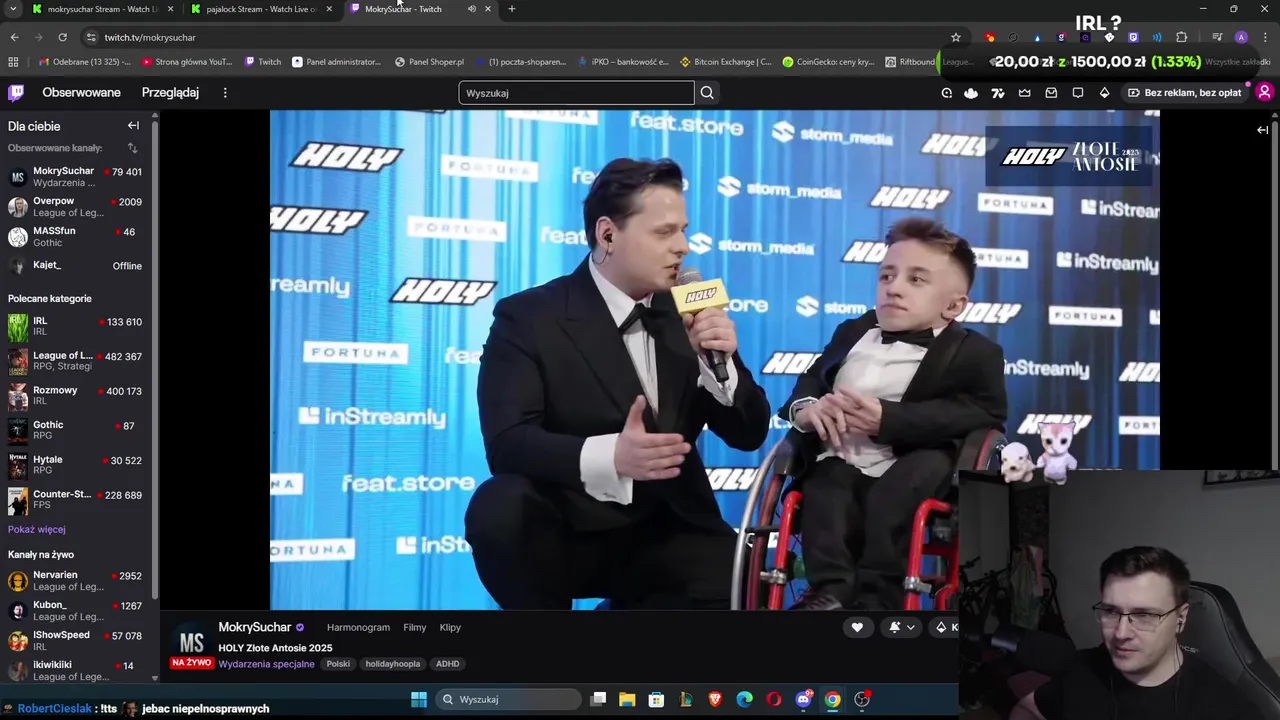Click the sort icon next to Obserwowane kanały
Viewport: 1280px width, 720px height.
tap(132, 148)
